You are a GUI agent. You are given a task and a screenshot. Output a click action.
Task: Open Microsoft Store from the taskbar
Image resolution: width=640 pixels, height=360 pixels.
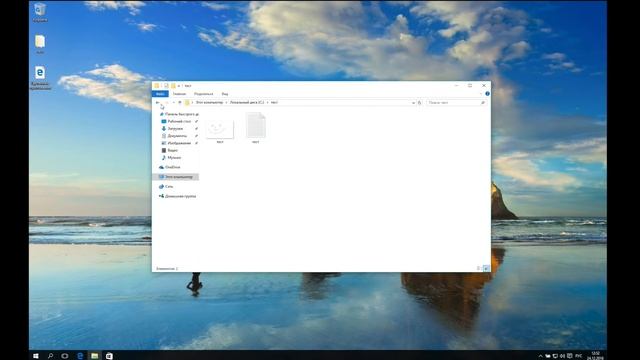pyautogui.click(x=109, y=356)
